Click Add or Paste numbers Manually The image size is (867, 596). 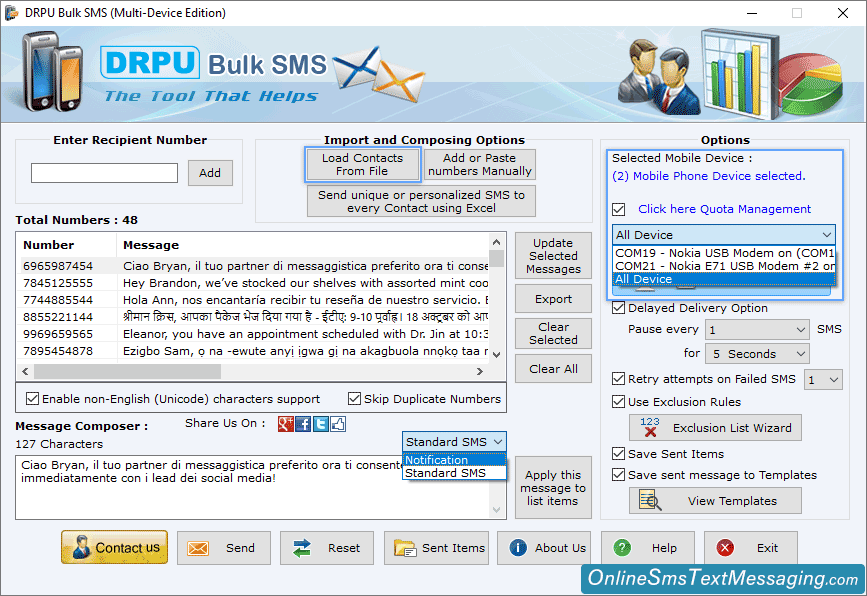click(479, 165)
